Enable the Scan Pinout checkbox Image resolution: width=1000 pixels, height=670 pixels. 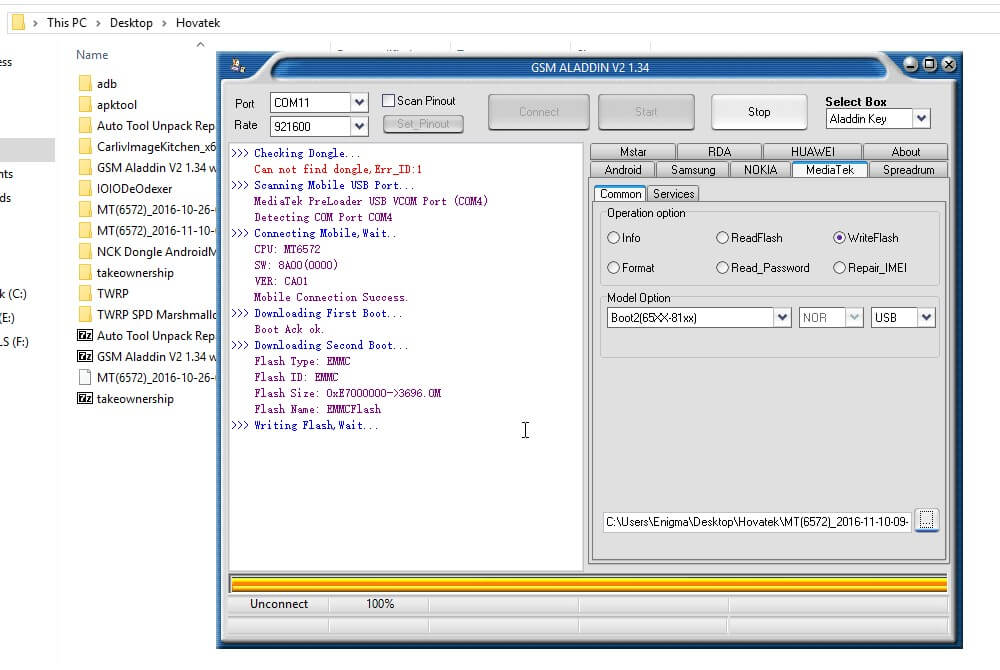pyautogui.click(x=389, y=101)
